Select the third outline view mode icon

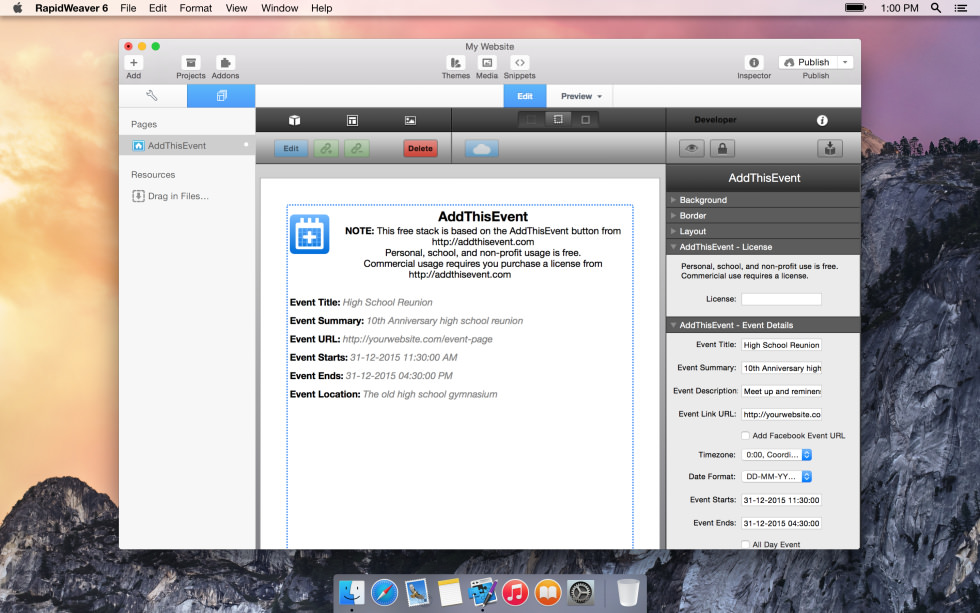point(586,119)
